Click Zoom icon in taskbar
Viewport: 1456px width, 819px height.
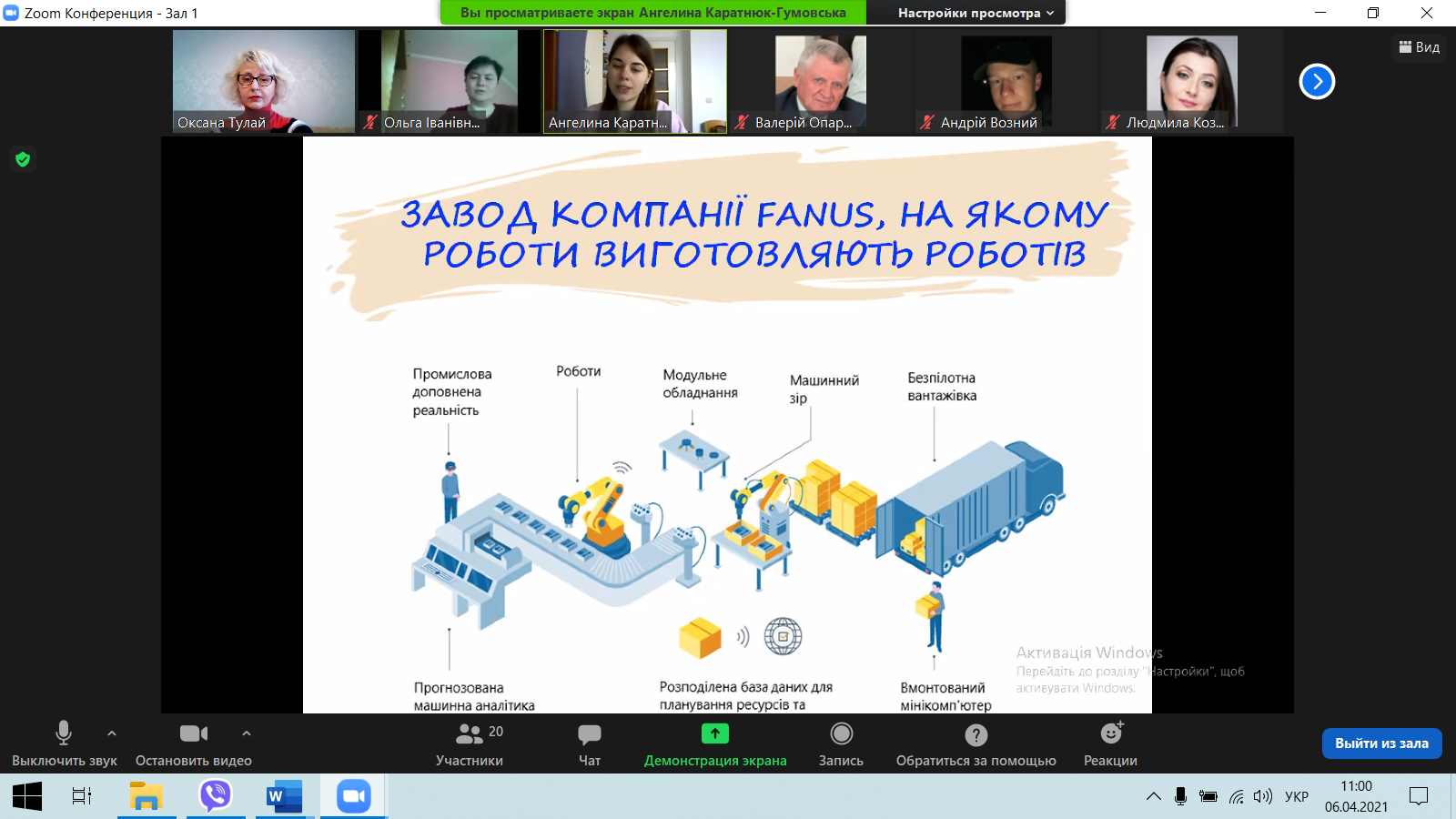[354, 797]
